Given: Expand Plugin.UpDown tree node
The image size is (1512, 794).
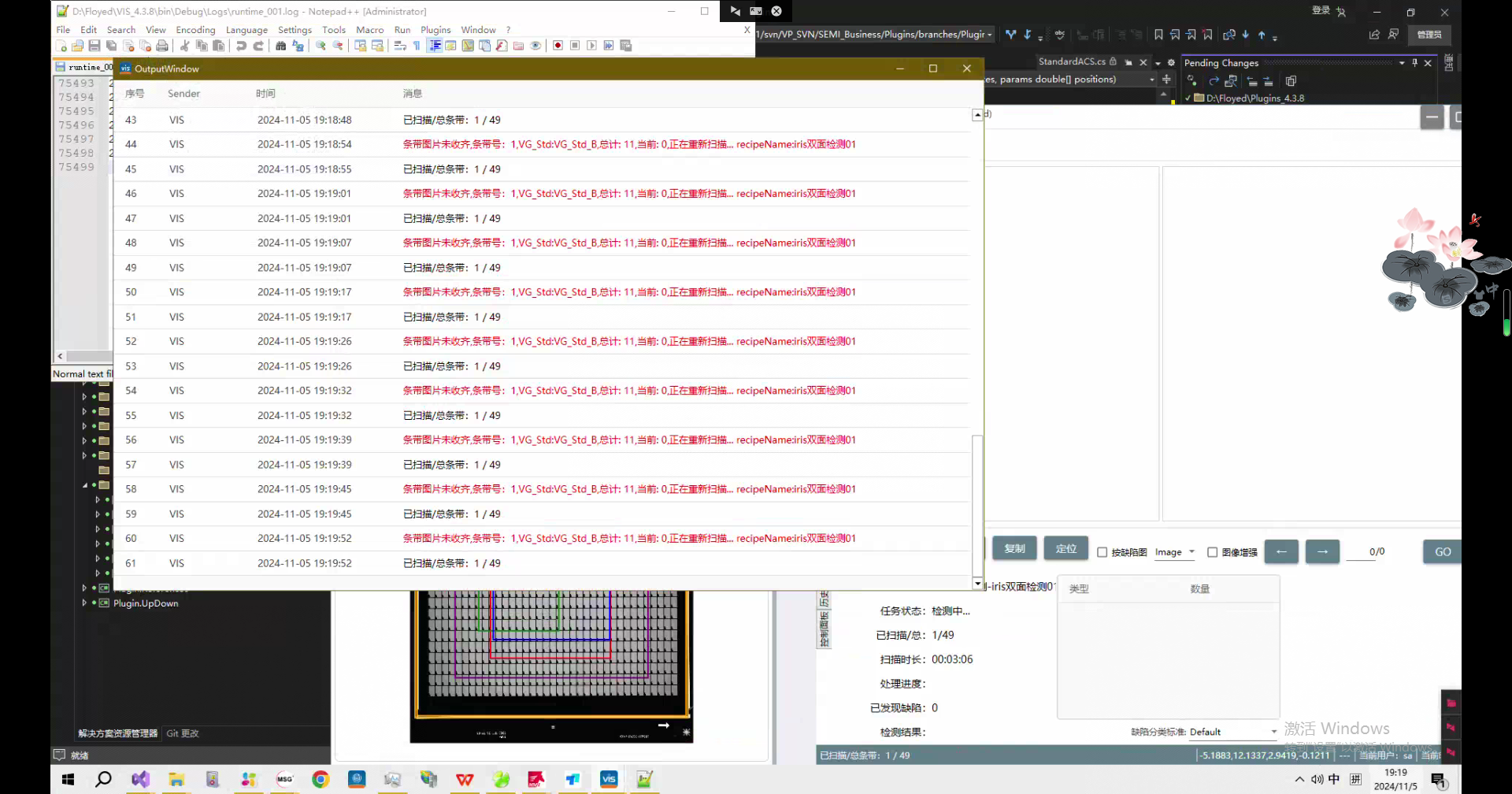Looking at the screenshot, I should point(84,603).
